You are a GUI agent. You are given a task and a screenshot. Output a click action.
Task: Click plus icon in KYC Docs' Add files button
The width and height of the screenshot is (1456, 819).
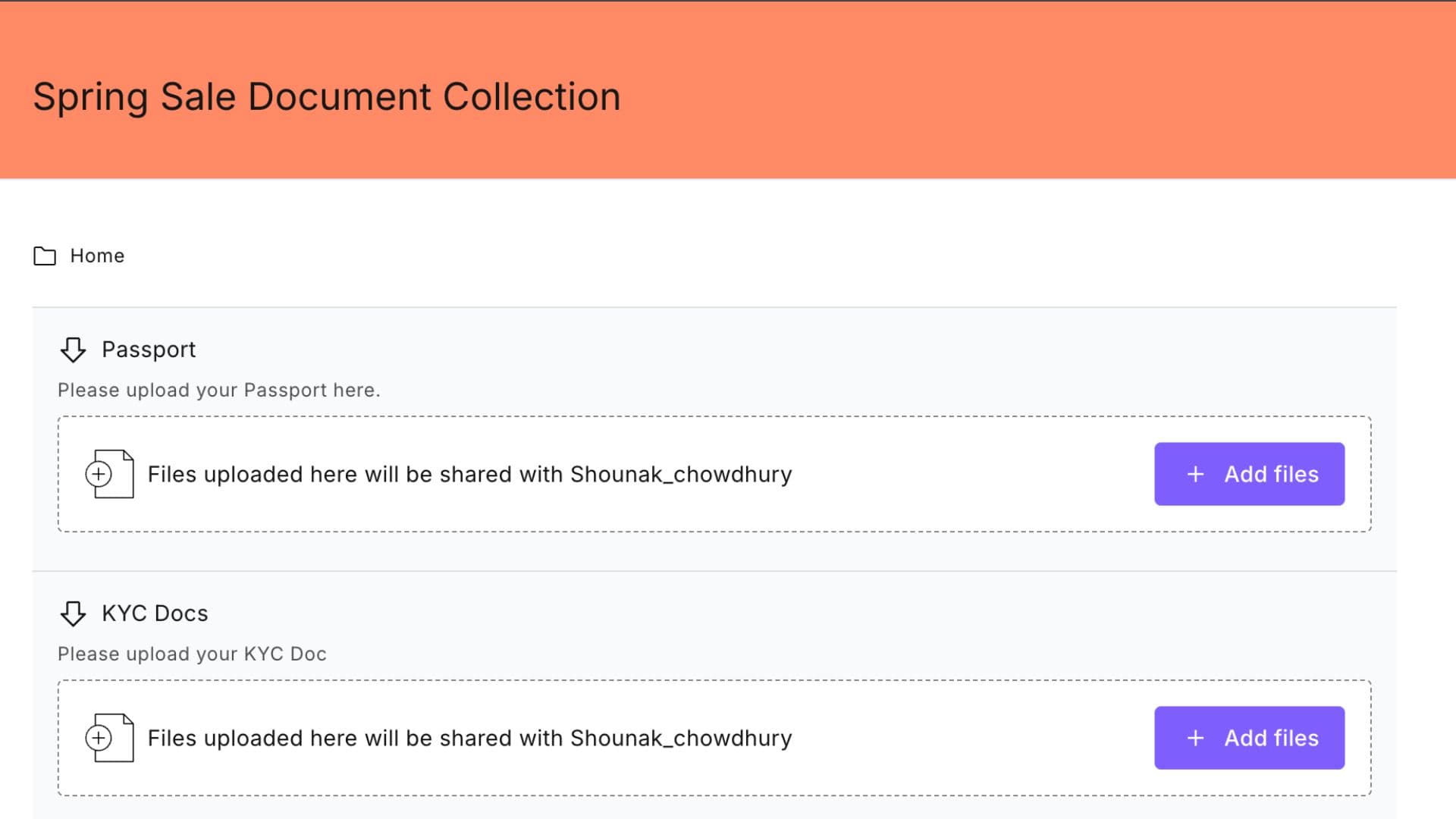coord(1196,739)
